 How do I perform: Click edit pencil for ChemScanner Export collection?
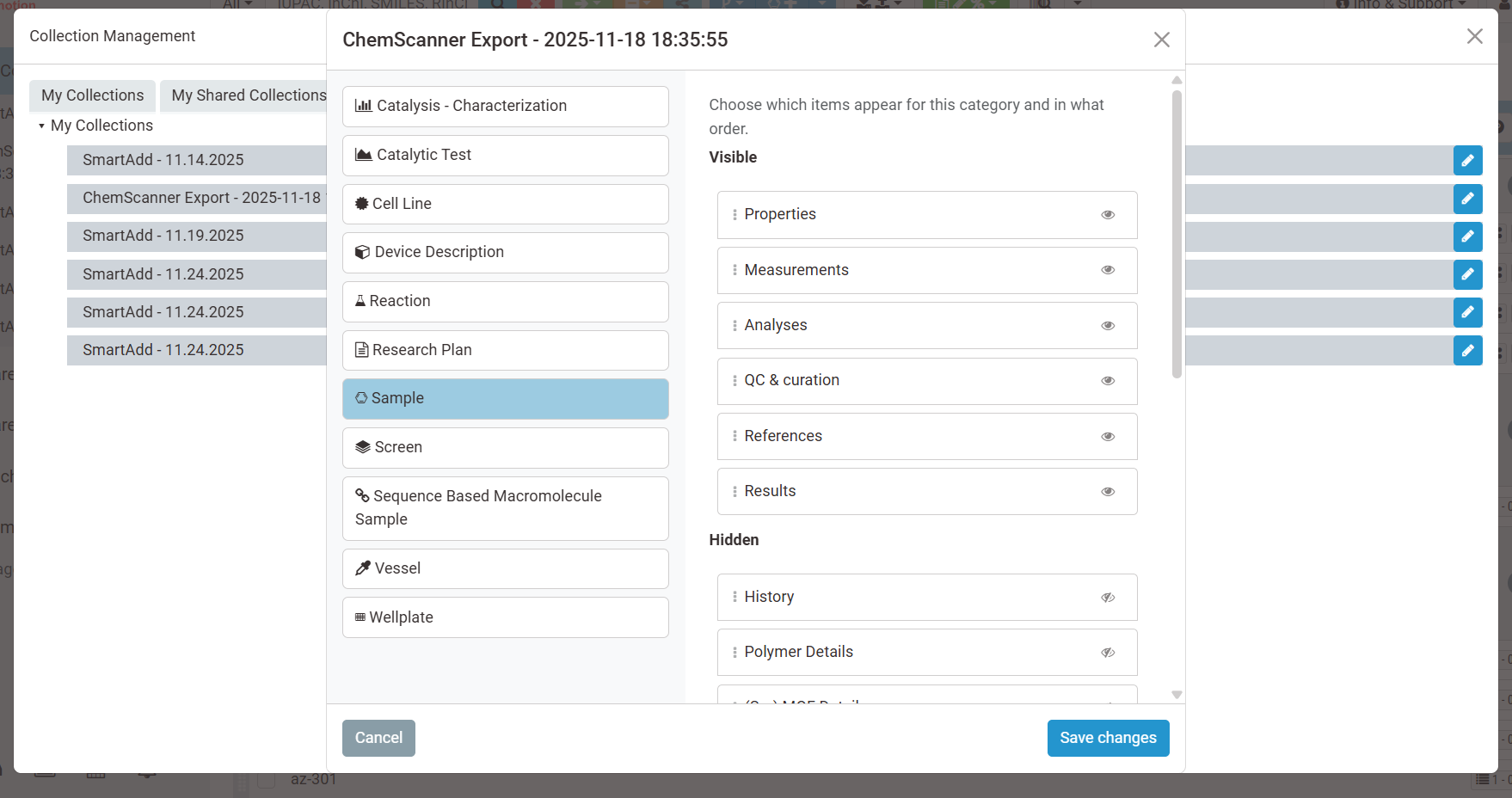pos(1467,199)
